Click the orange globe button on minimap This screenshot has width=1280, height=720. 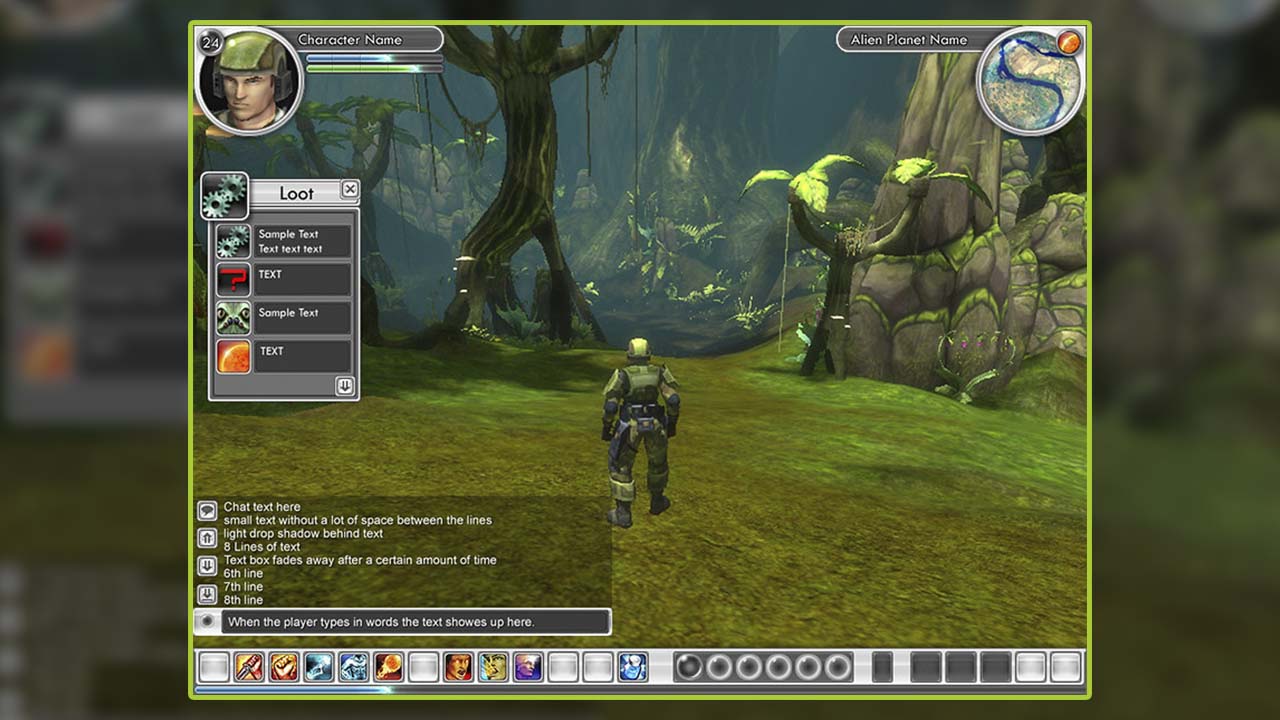point(1069,42)
